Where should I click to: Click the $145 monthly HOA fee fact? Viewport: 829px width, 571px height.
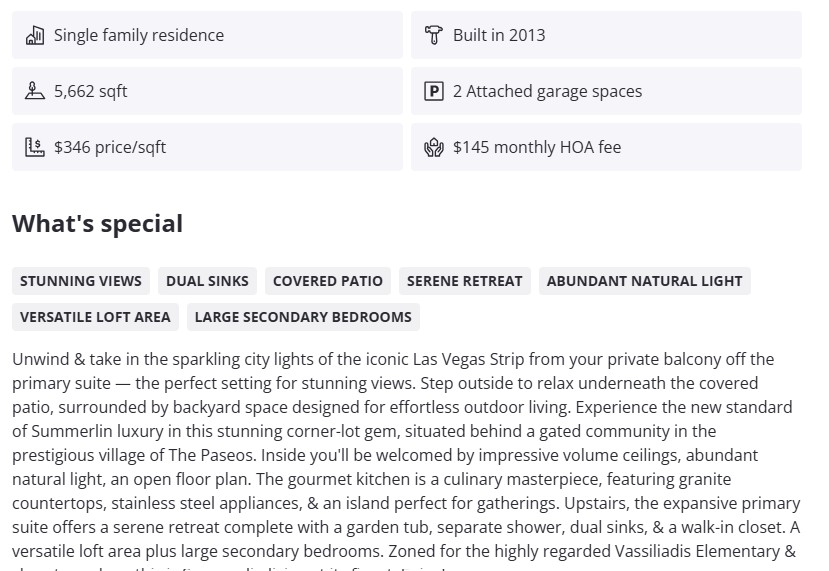pyautogui.click(x=537, y=147)
